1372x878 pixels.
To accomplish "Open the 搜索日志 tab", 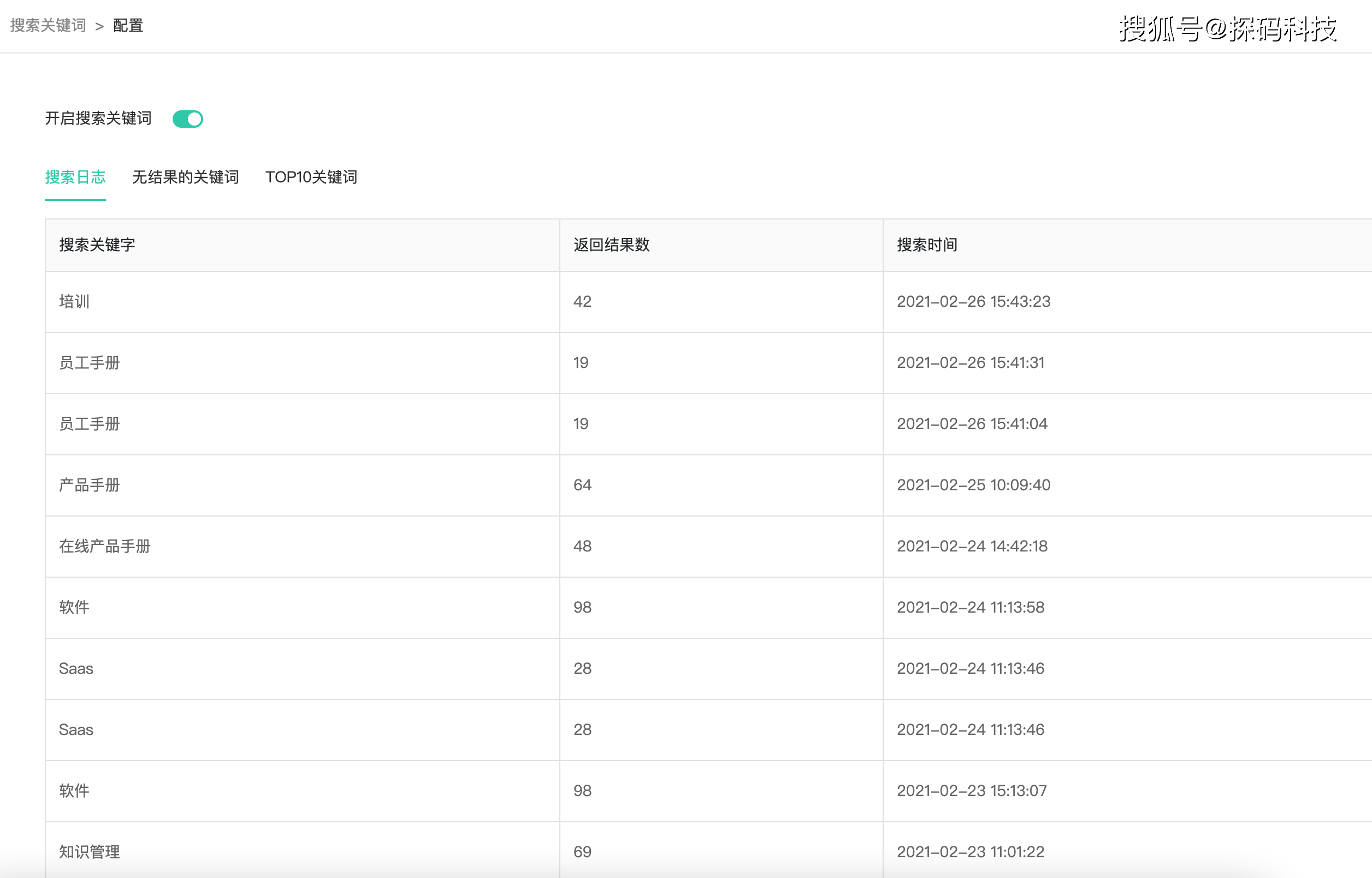I will click(x=75, y=177).
